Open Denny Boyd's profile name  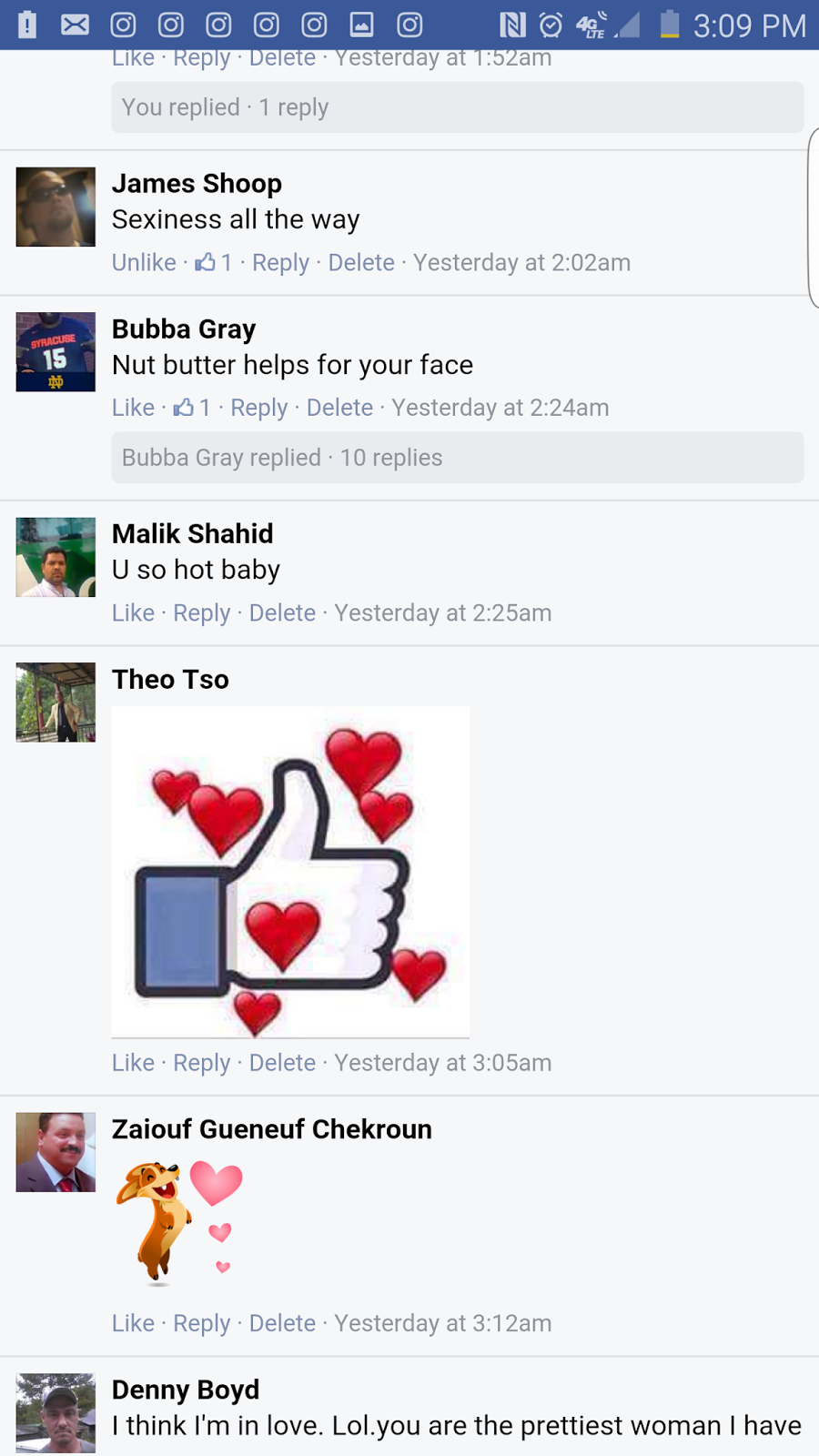click(186, 1390)
